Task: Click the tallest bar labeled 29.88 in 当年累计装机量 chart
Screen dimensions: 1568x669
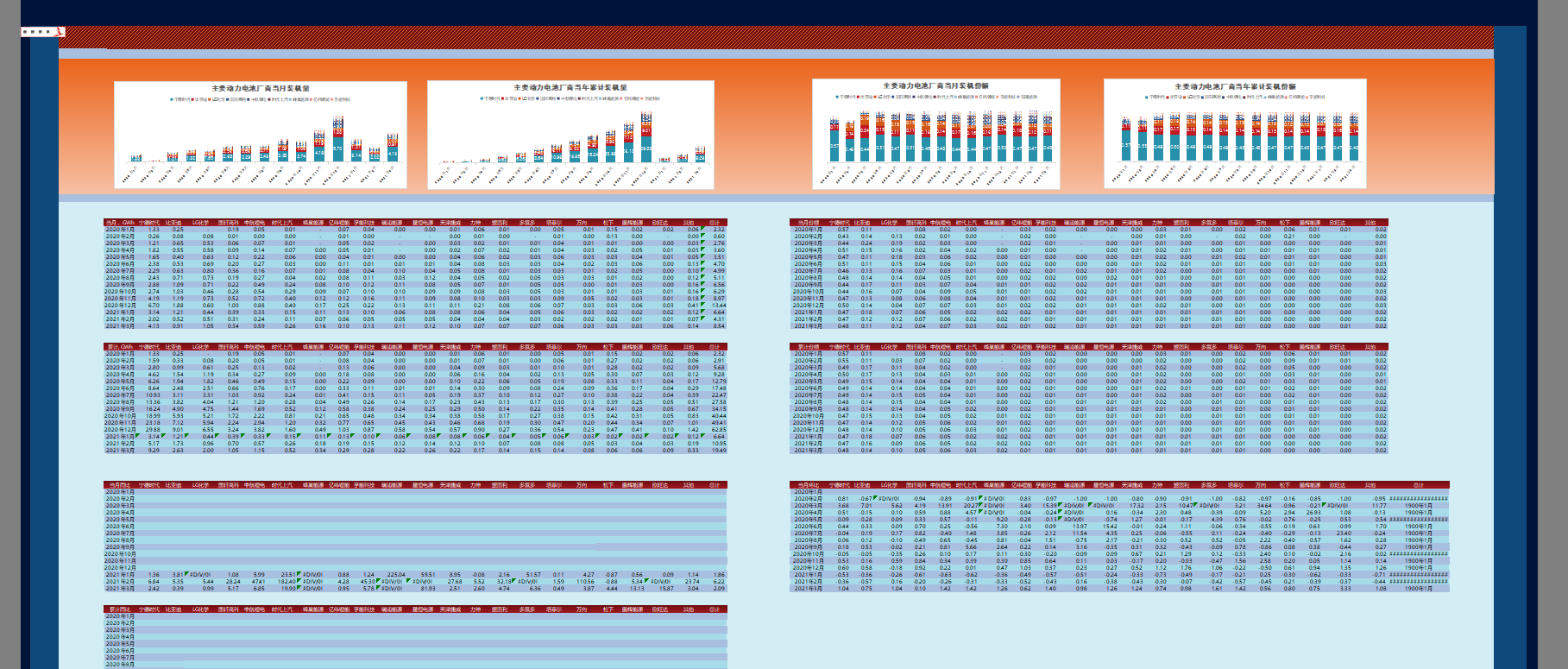Action: click(x=646, y=148)
